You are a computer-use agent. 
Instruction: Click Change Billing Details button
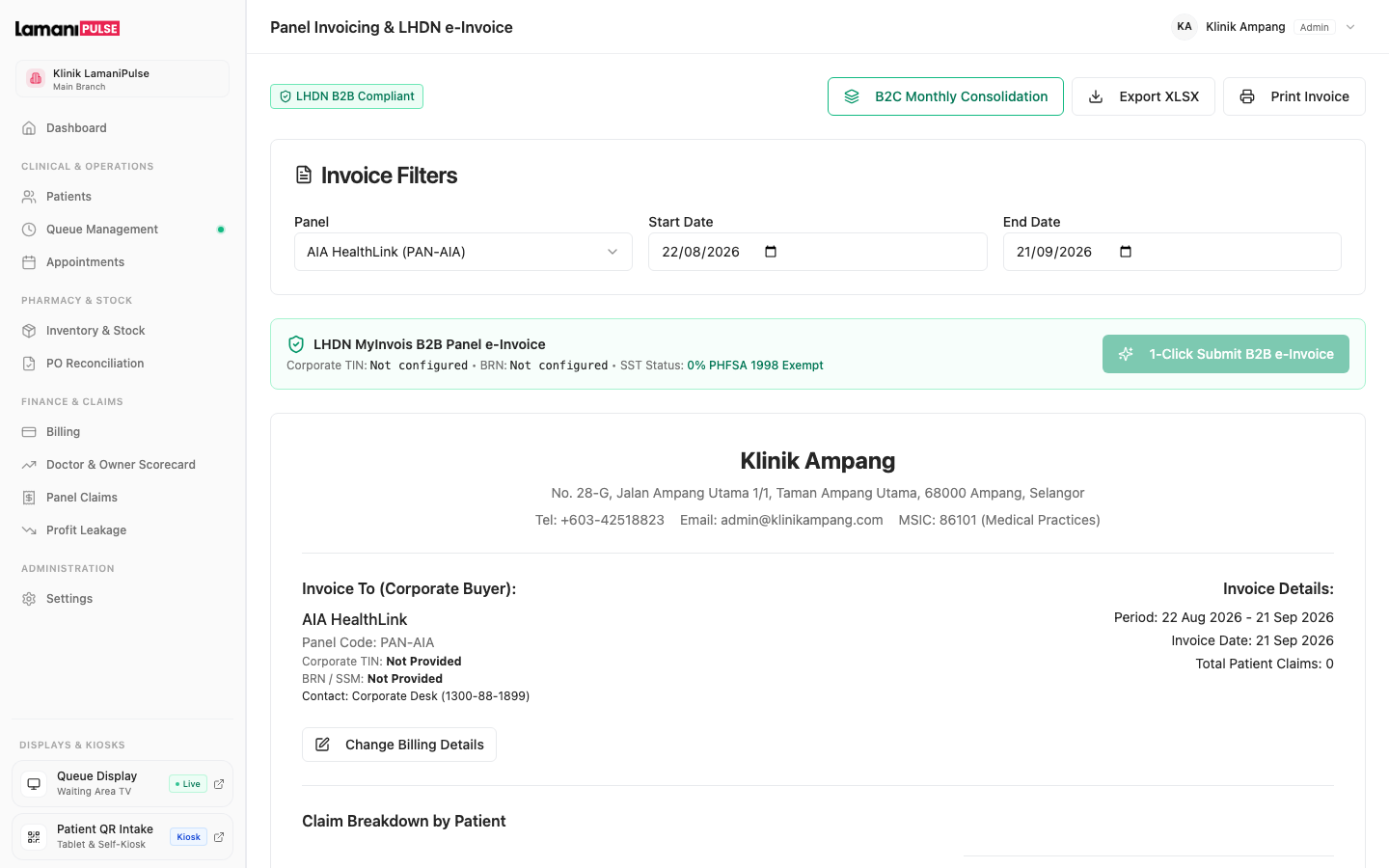point(399,745)
